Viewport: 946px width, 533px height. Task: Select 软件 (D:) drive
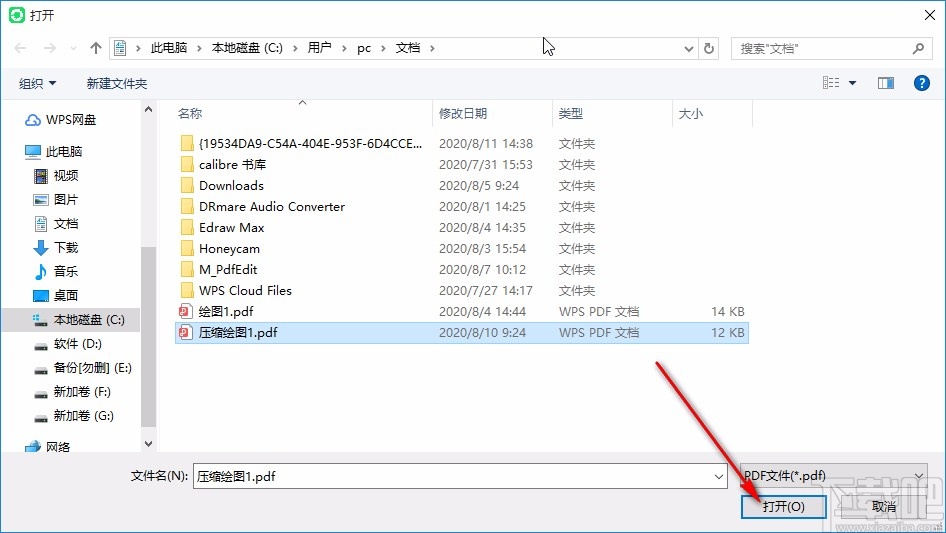click(x=68, y=343)
